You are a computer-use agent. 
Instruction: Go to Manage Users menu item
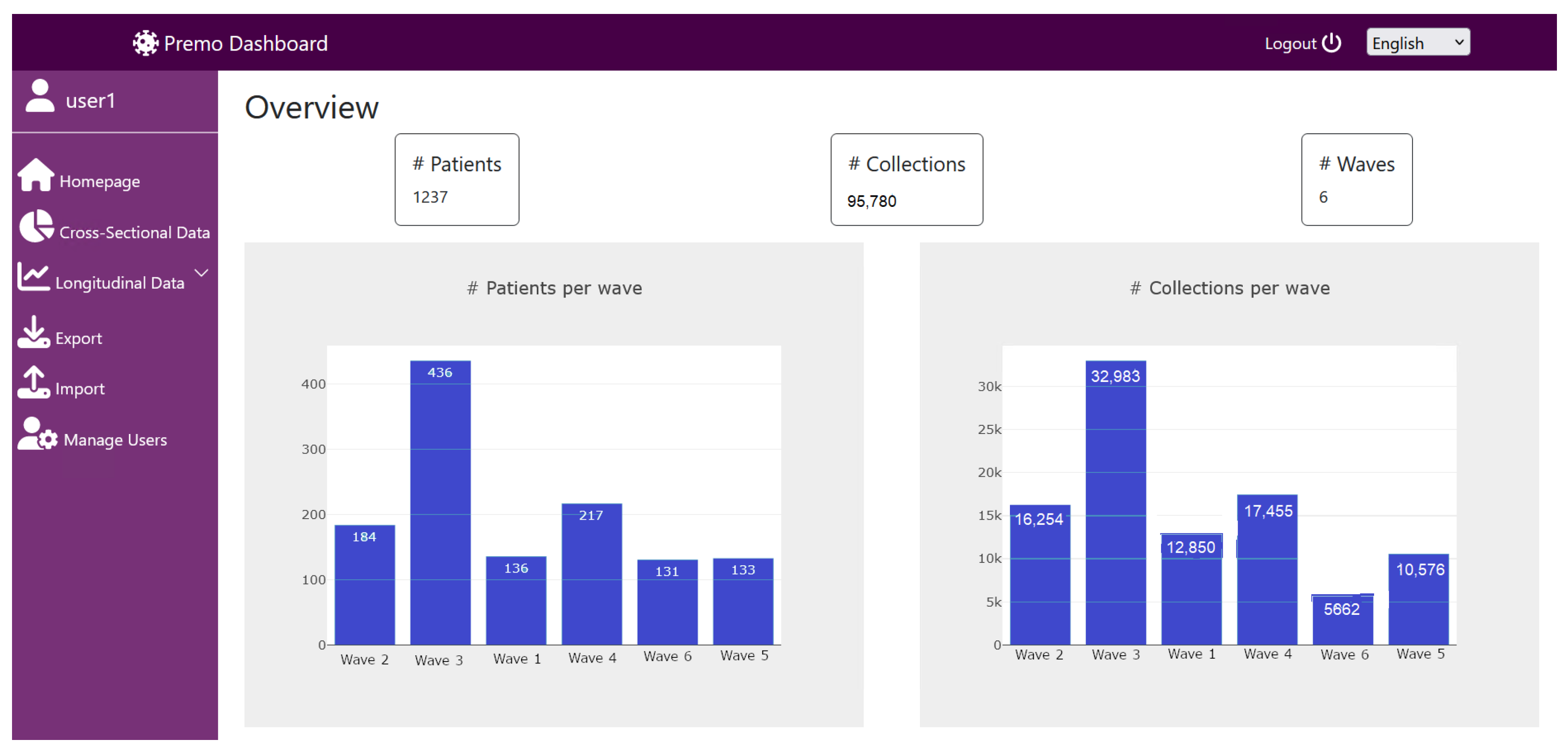(x=115, y=440)
